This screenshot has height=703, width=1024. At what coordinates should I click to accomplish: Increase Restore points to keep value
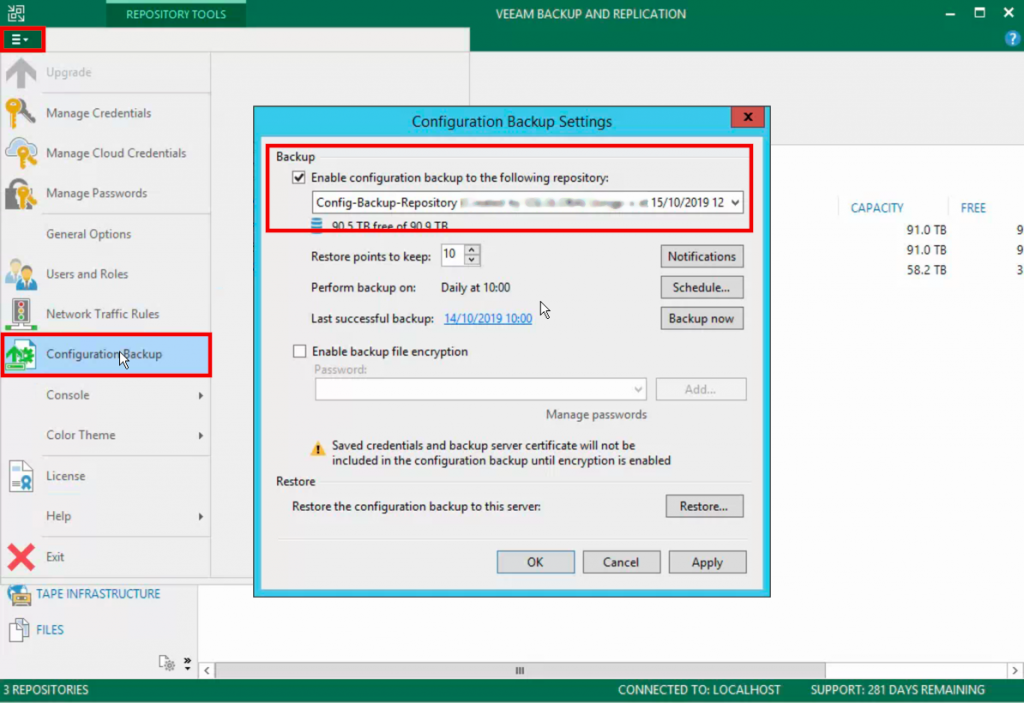coord(472,250)
